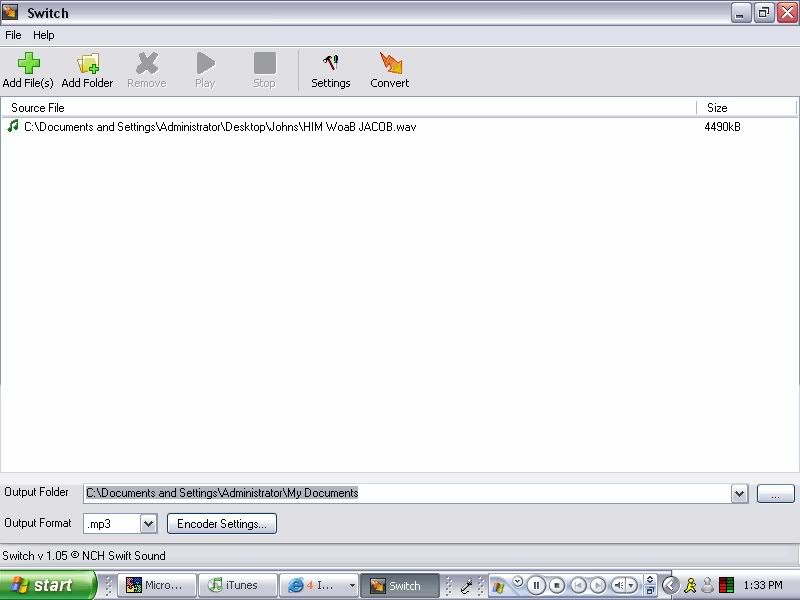The width and height of the screenshot is (800, 600).
Task: Click the Add Folder toolbar icon
Action: click(88, 64)
